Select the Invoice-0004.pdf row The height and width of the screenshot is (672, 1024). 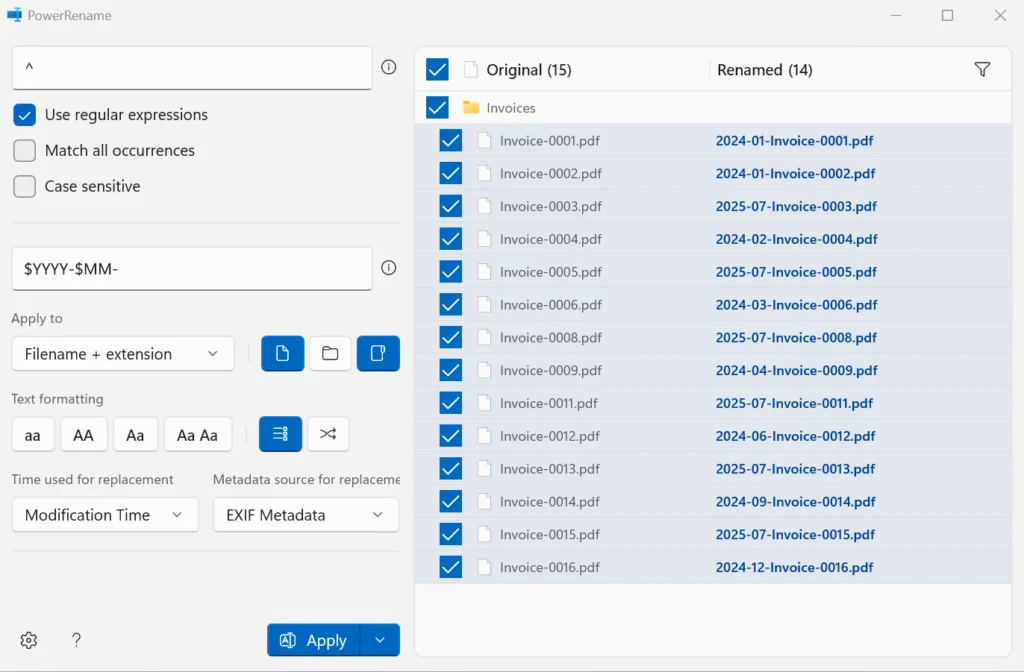(713, 239)
